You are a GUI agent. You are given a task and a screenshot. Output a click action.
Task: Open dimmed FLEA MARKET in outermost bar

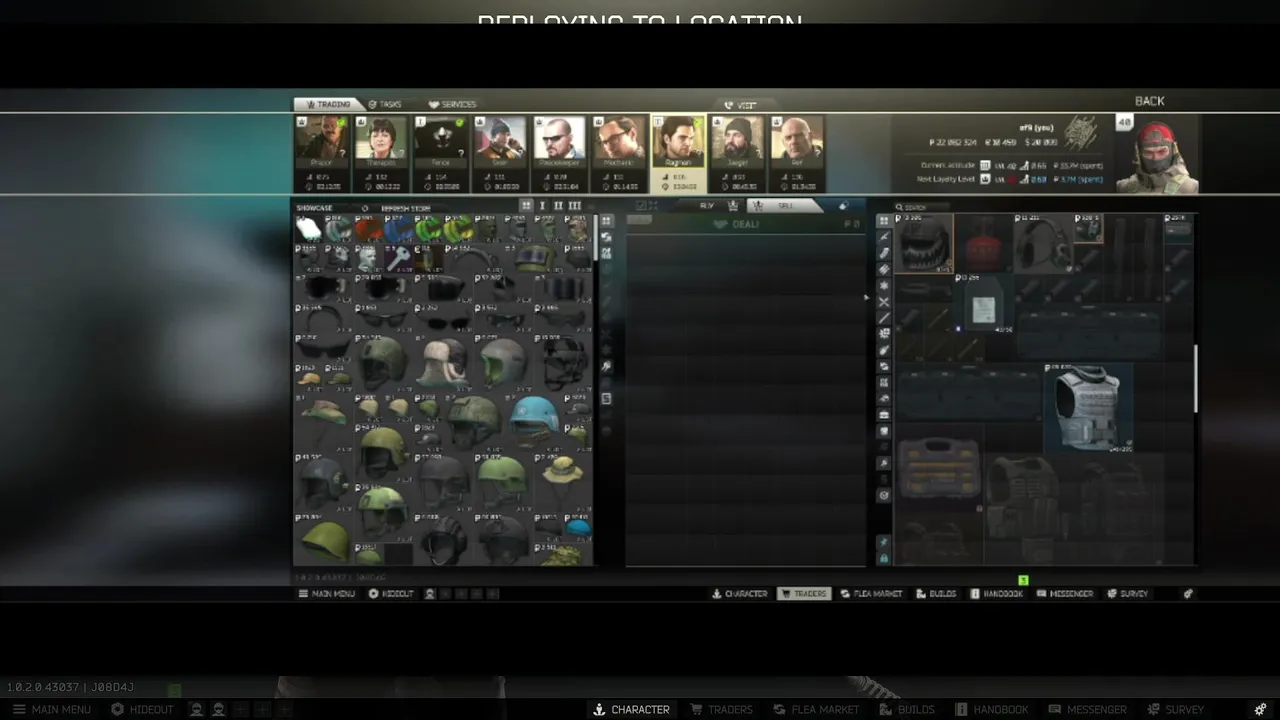815,709
